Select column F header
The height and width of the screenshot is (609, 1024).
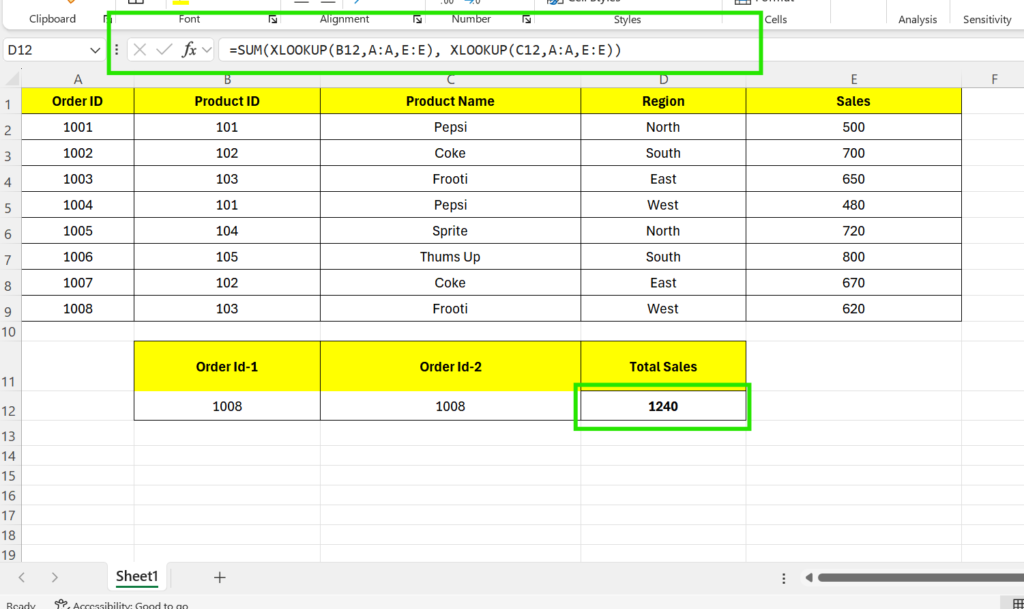[993, 80]
